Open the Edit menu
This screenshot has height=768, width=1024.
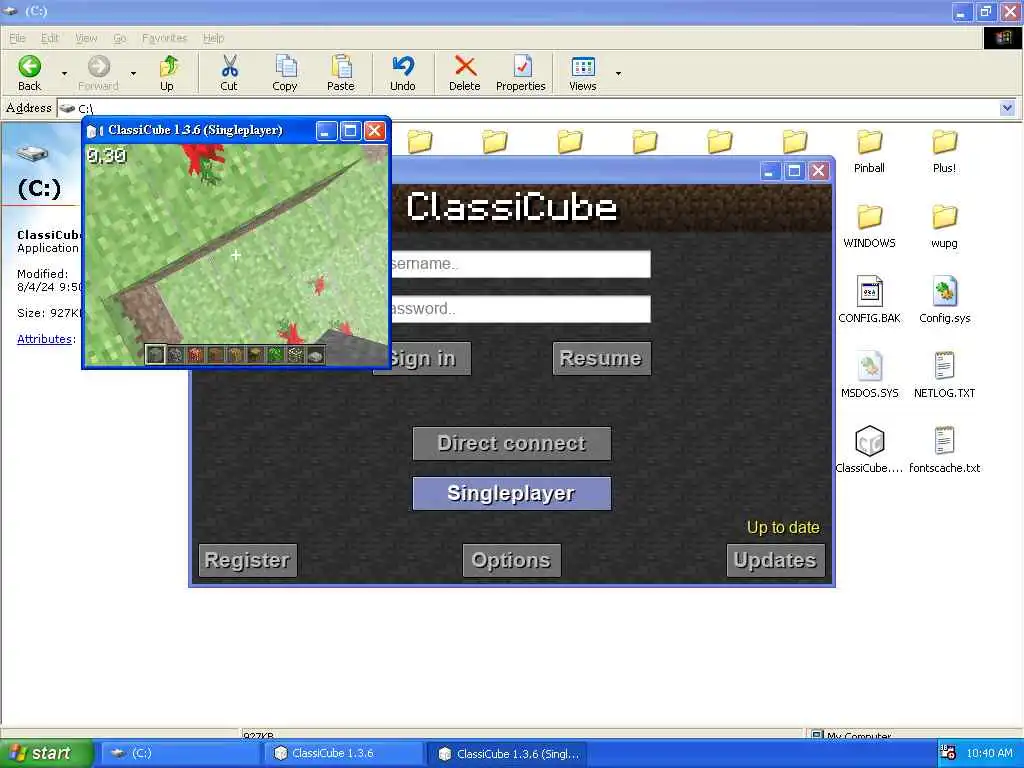tap(50, 38)
